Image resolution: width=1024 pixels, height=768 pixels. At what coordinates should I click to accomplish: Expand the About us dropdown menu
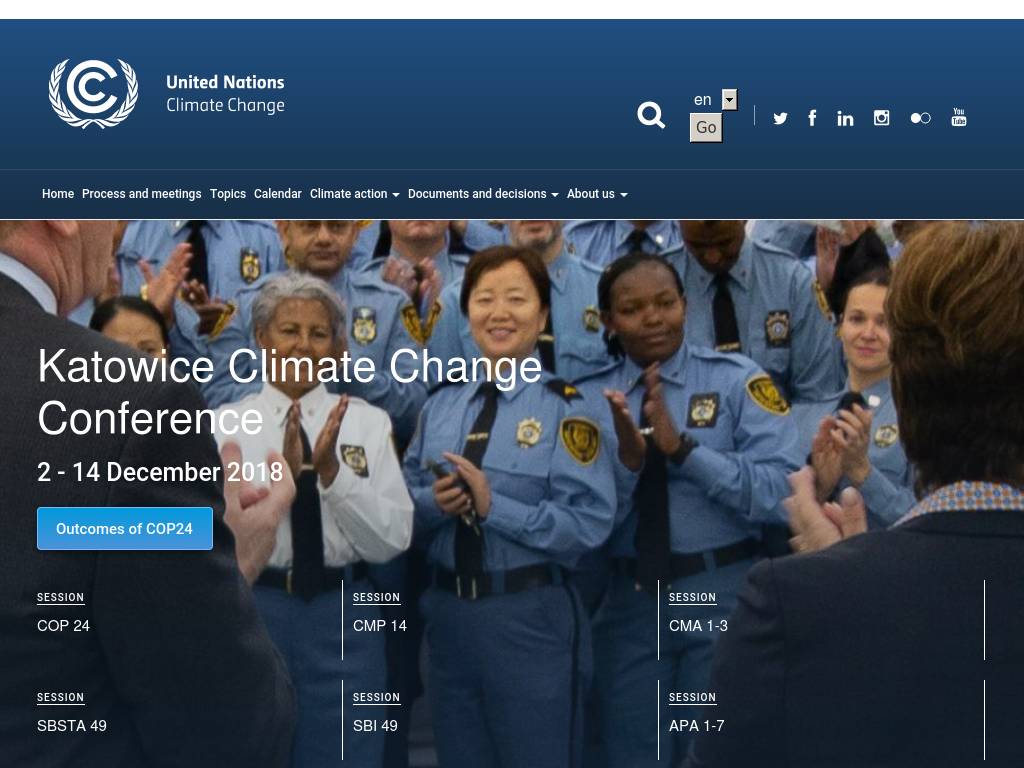coord(597,194)
